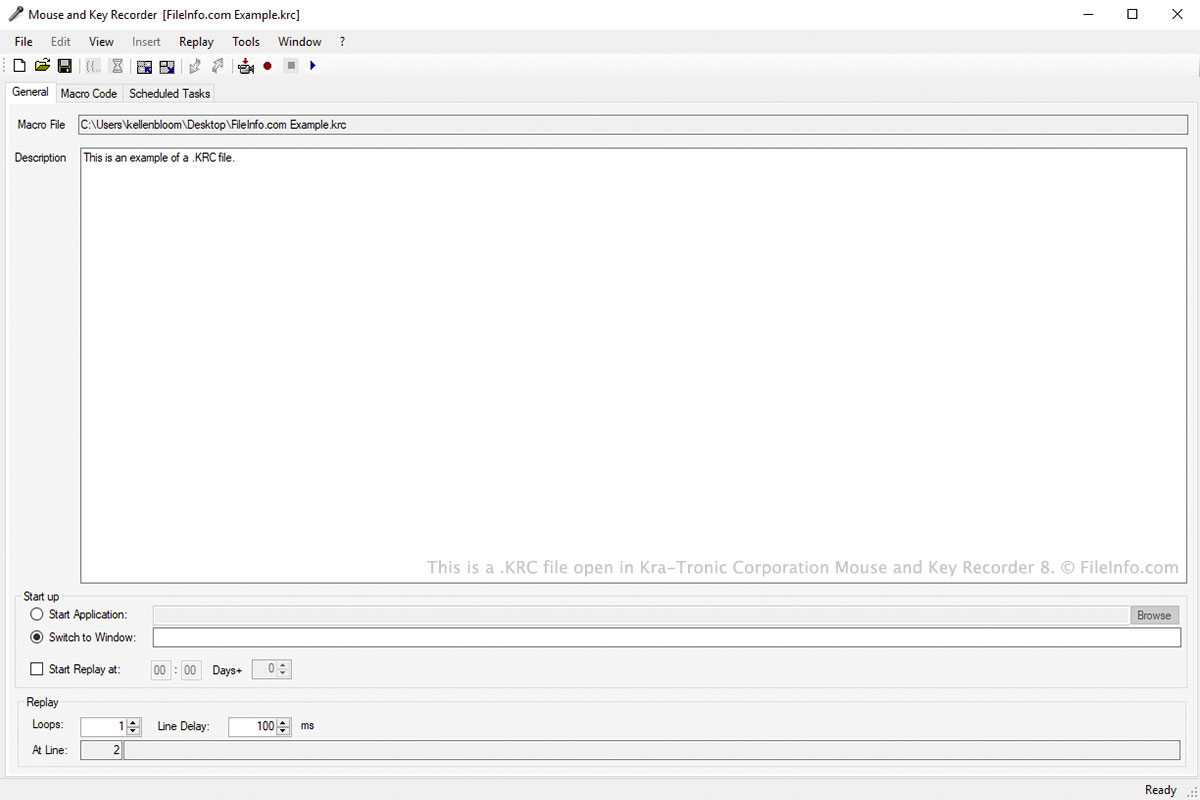Open the Insert menu
Viewport: 1200px width, 800px height.
tap(146, 42)
